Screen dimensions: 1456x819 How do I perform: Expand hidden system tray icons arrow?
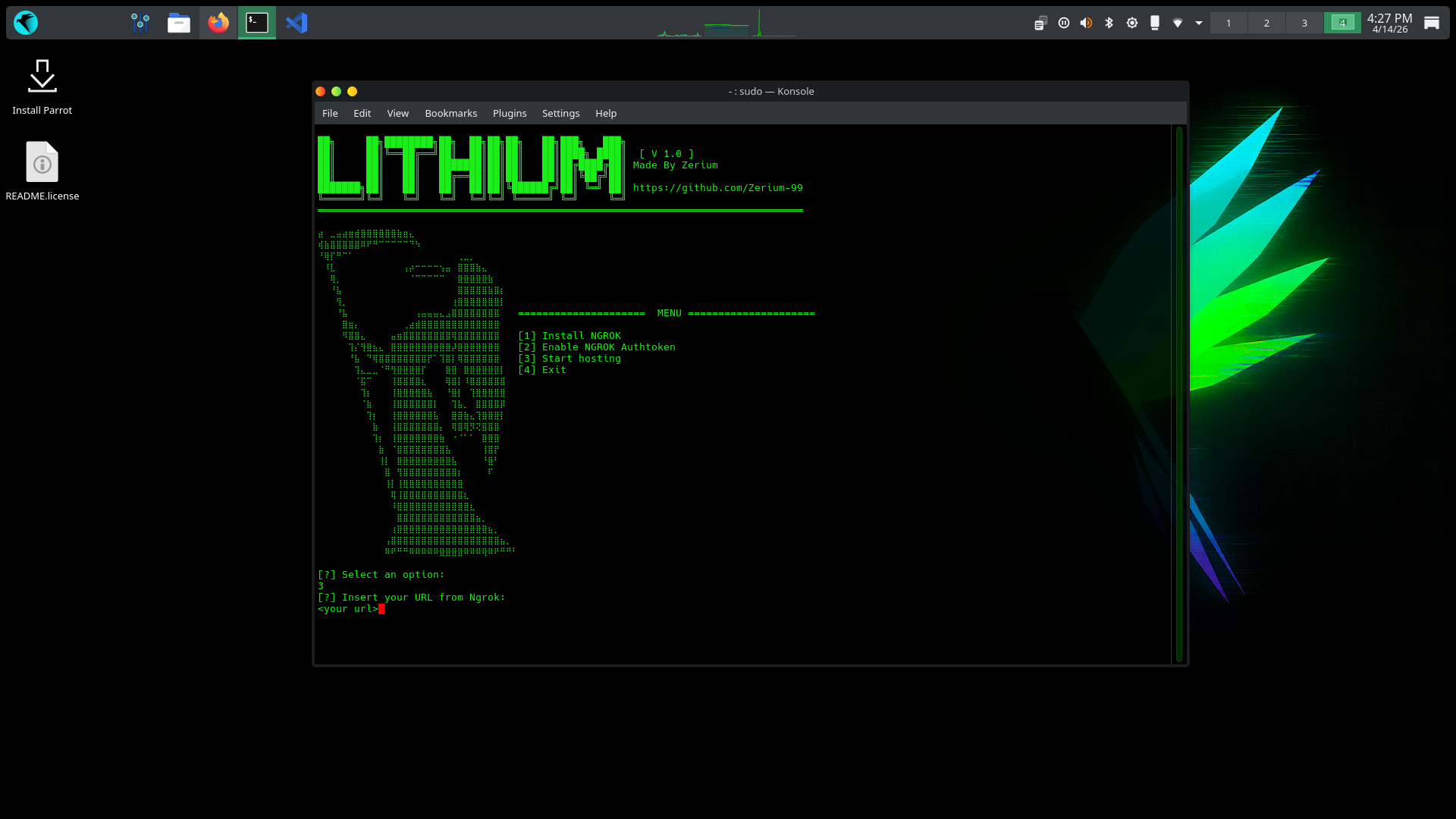coord(1199,23)
